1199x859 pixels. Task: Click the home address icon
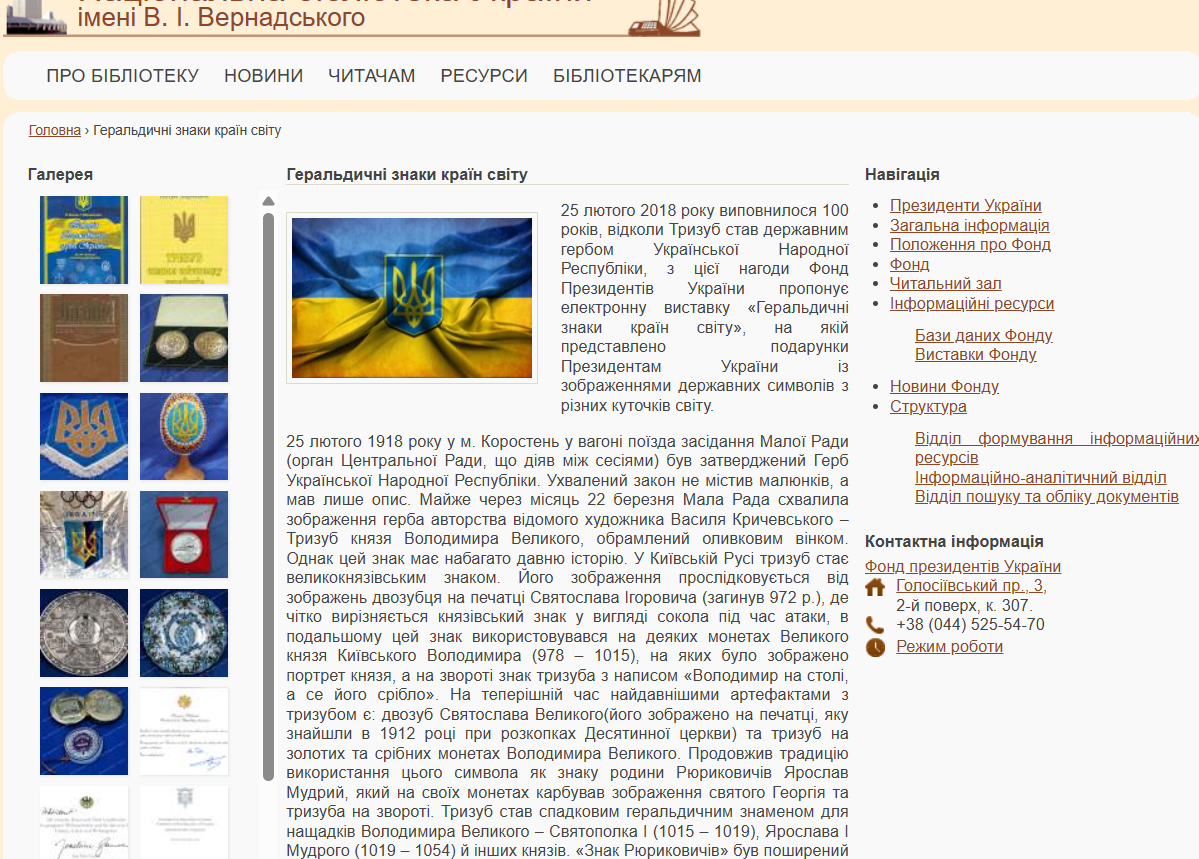coord(875,587)
